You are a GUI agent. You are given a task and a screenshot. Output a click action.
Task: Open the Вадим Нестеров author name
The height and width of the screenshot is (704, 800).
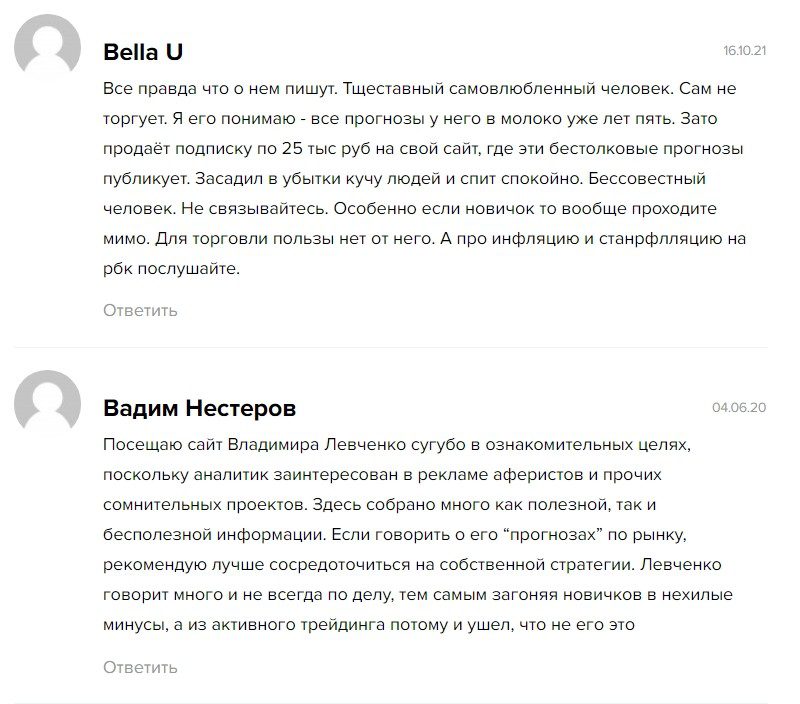tap(199, 408)
